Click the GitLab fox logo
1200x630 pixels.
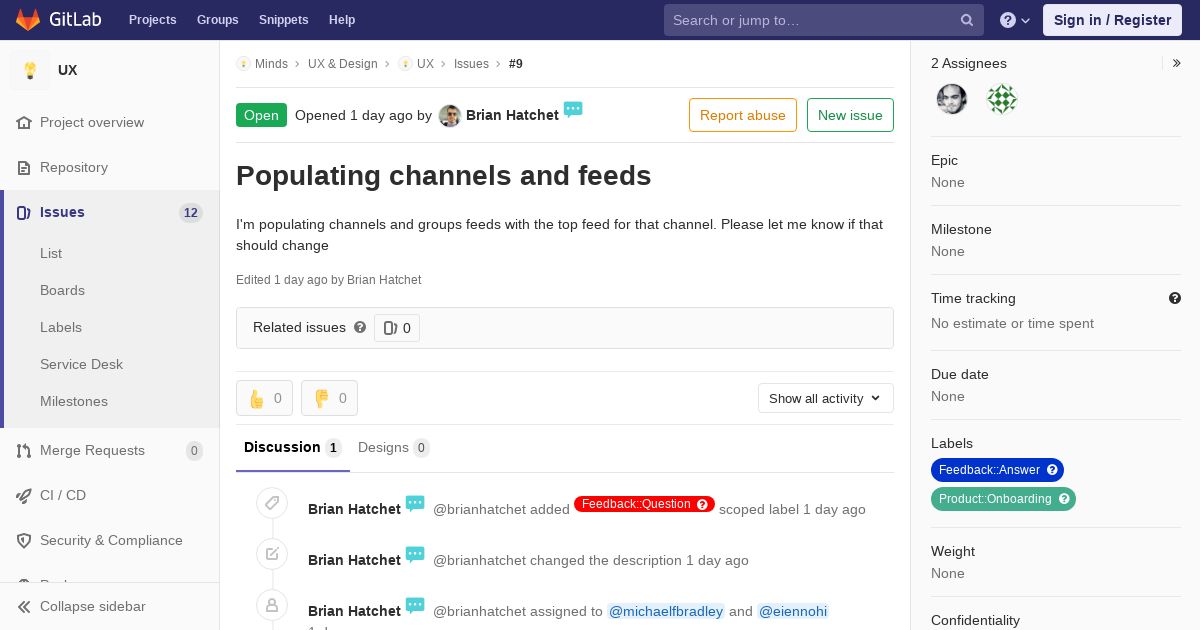click(x=28, y=19)
